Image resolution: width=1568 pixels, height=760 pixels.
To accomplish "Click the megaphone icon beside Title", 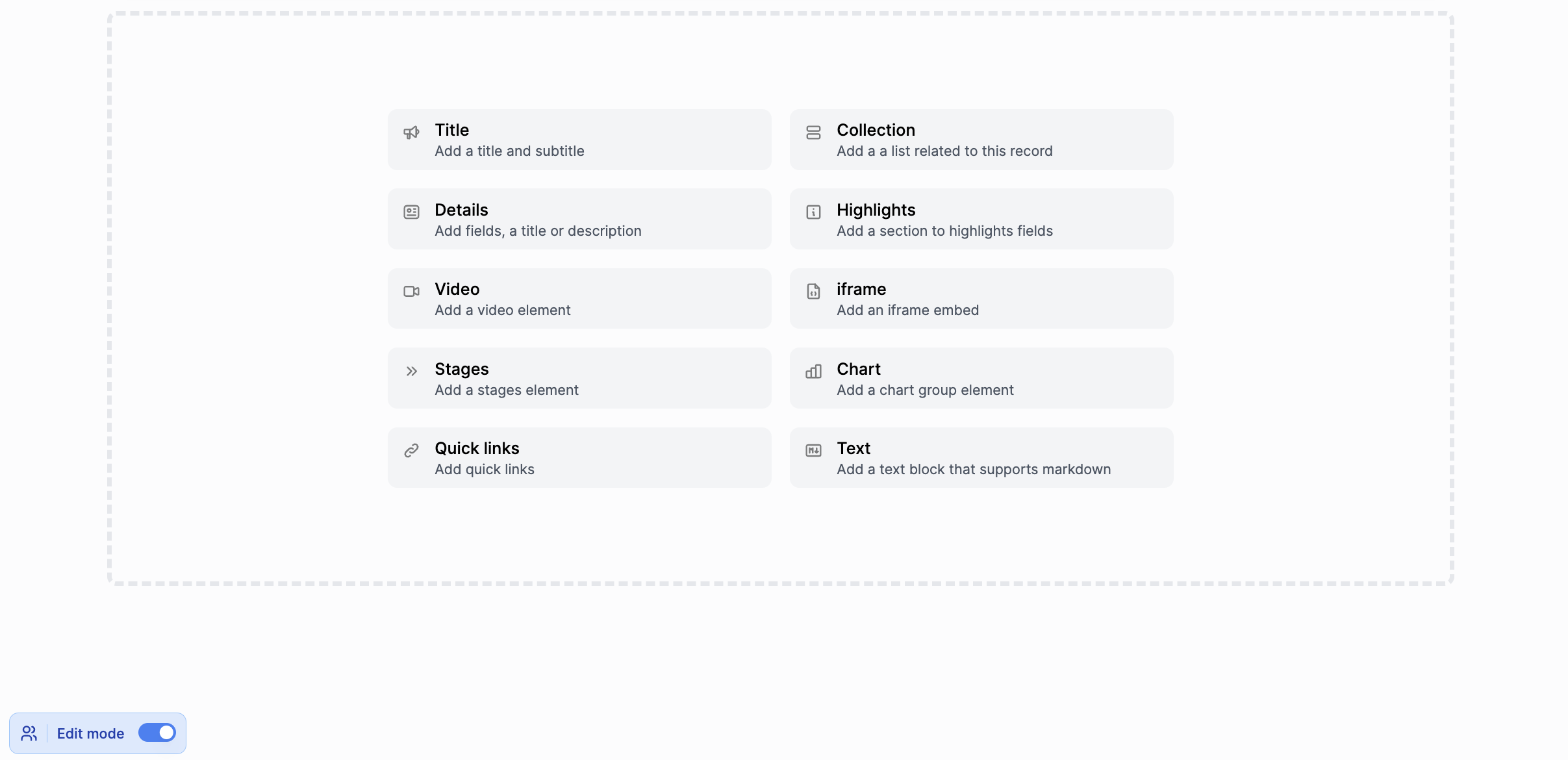I will point(411,133).
